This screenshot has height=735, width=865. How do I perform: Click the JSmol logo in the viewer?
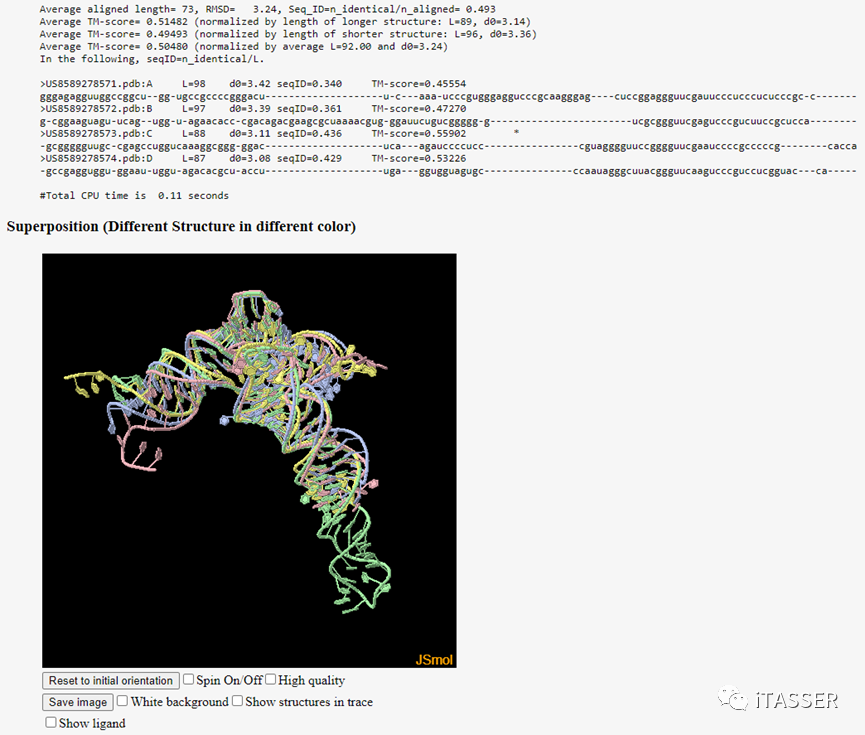point(434,659)
